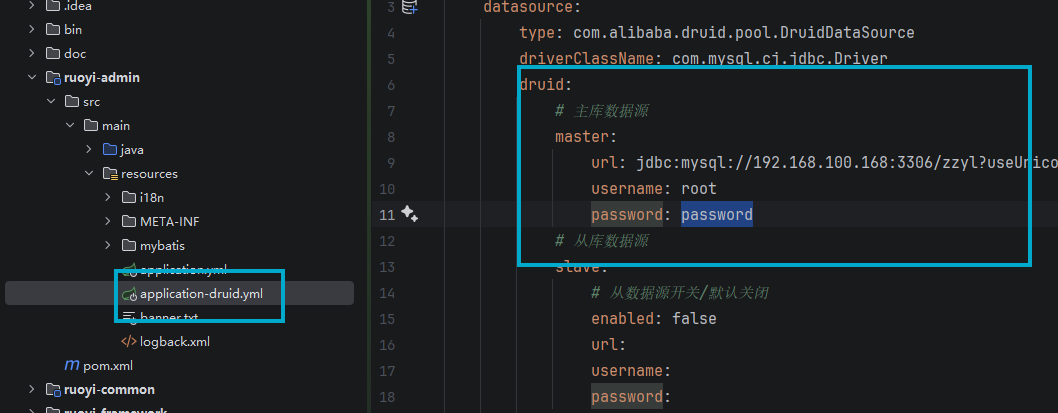This screenshot has width=1058, height=413.
Task: Click the druid: key on line 6
Action: click(x=546, y=85)
